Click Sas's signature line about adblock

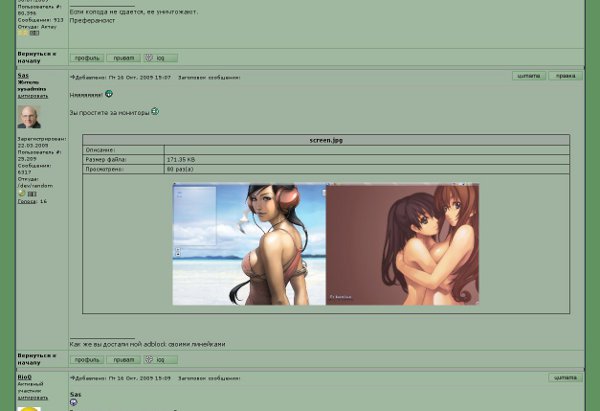click(x=147, y=344)
